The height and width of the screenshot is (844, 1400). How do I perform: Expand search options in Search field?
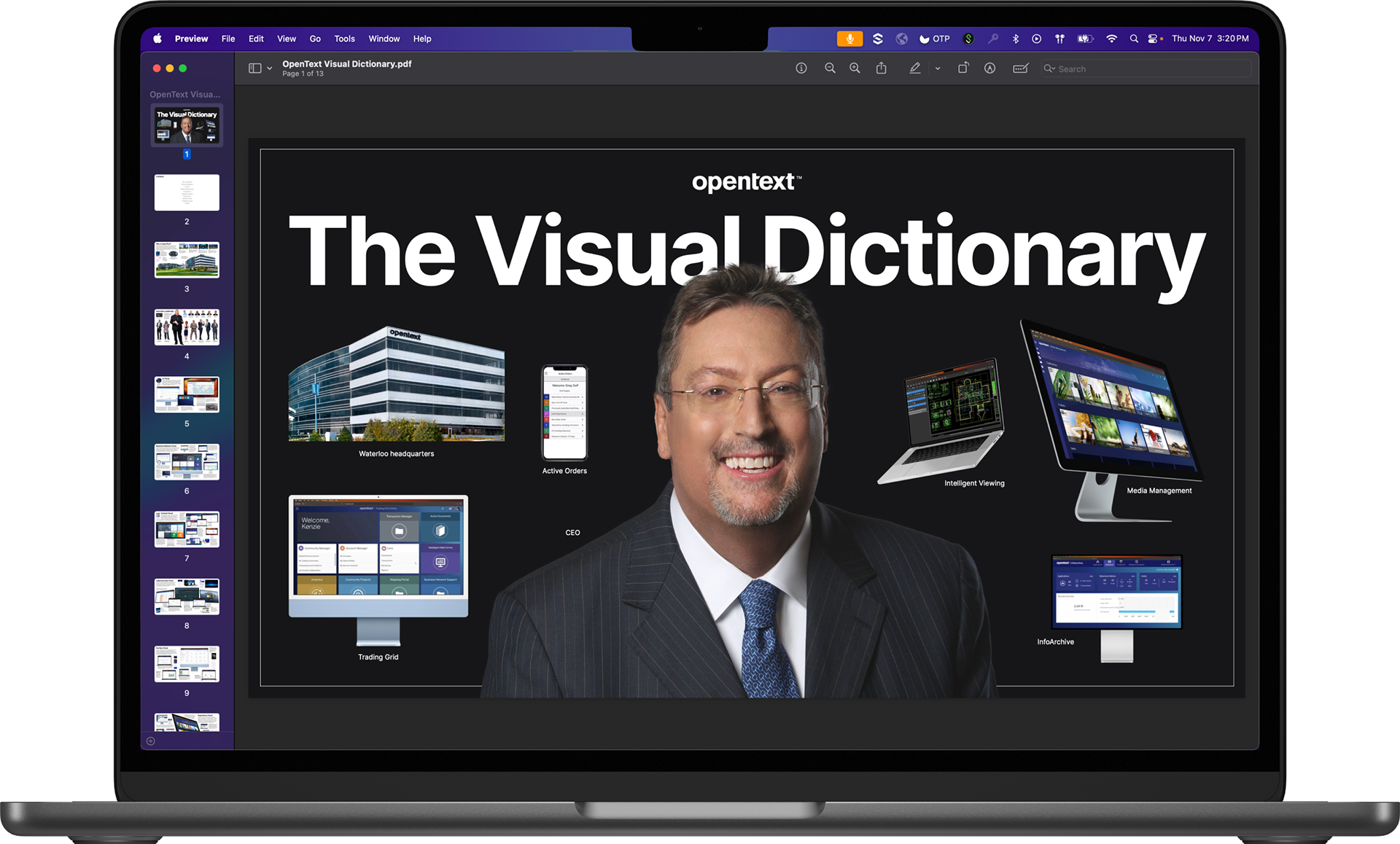(x=1049, y=69)
